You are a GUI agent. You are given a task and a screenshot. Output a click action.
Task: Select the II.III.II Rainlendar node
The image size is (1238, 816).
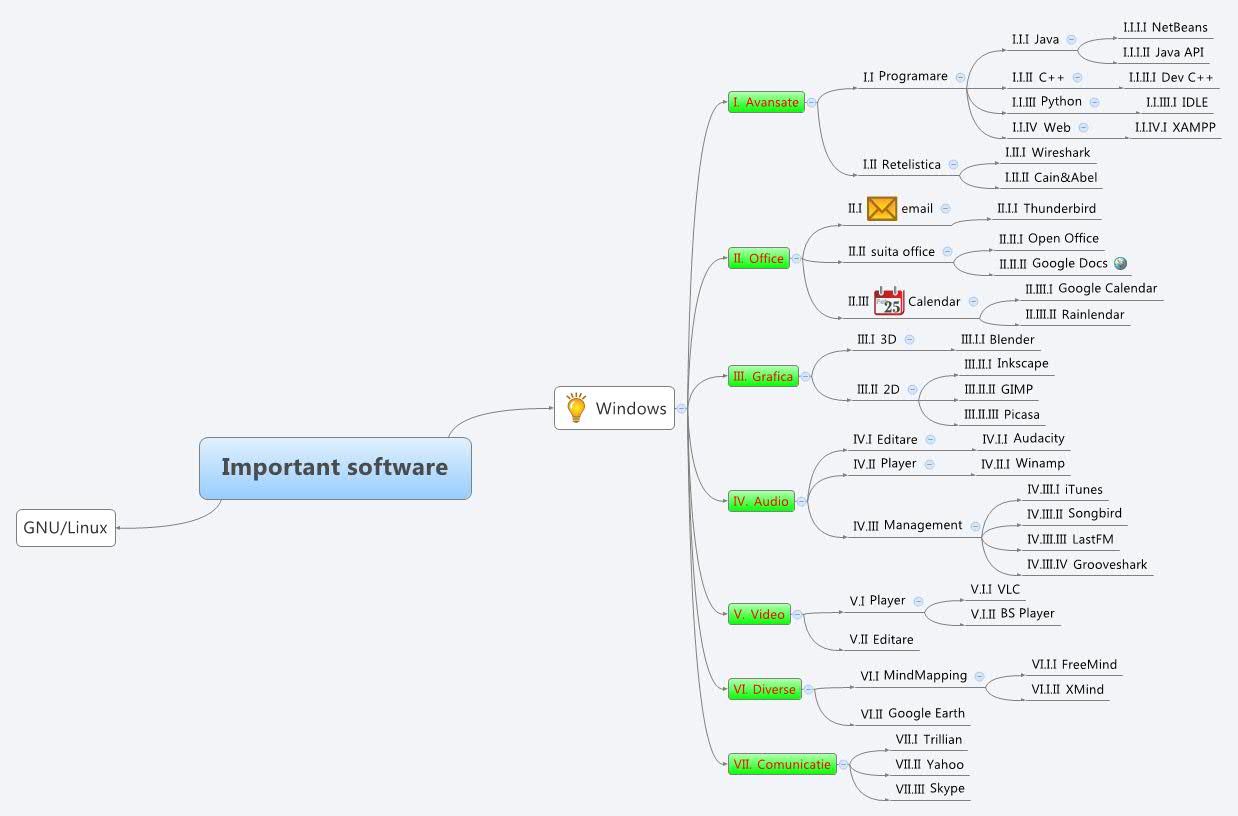click(x=1074, y=315)
